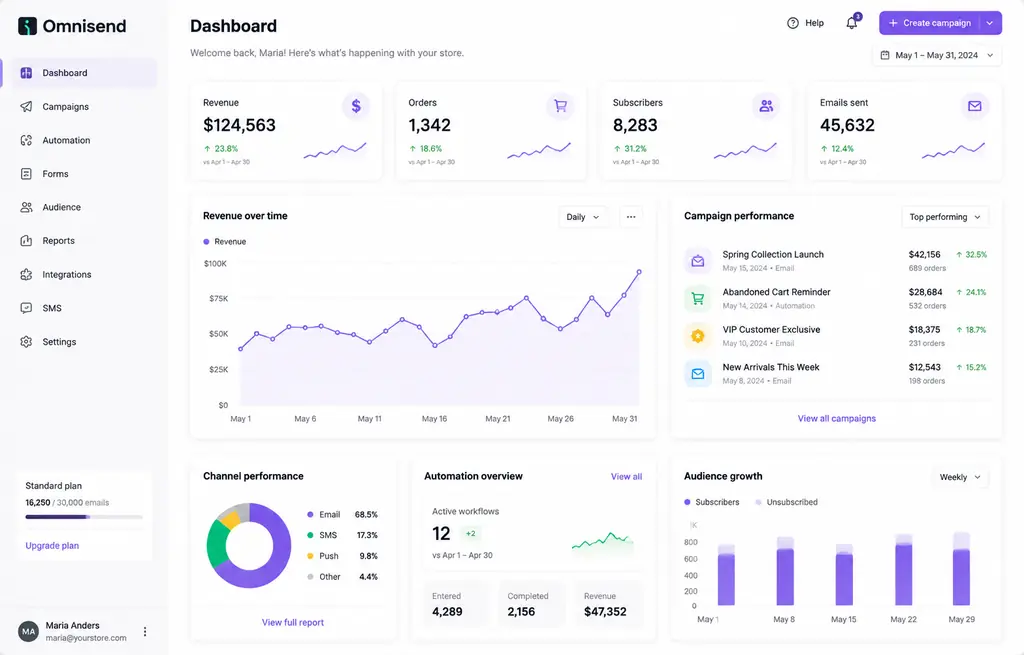Click the VIP Customer Exclusive badge icon

tap(697, 336)
